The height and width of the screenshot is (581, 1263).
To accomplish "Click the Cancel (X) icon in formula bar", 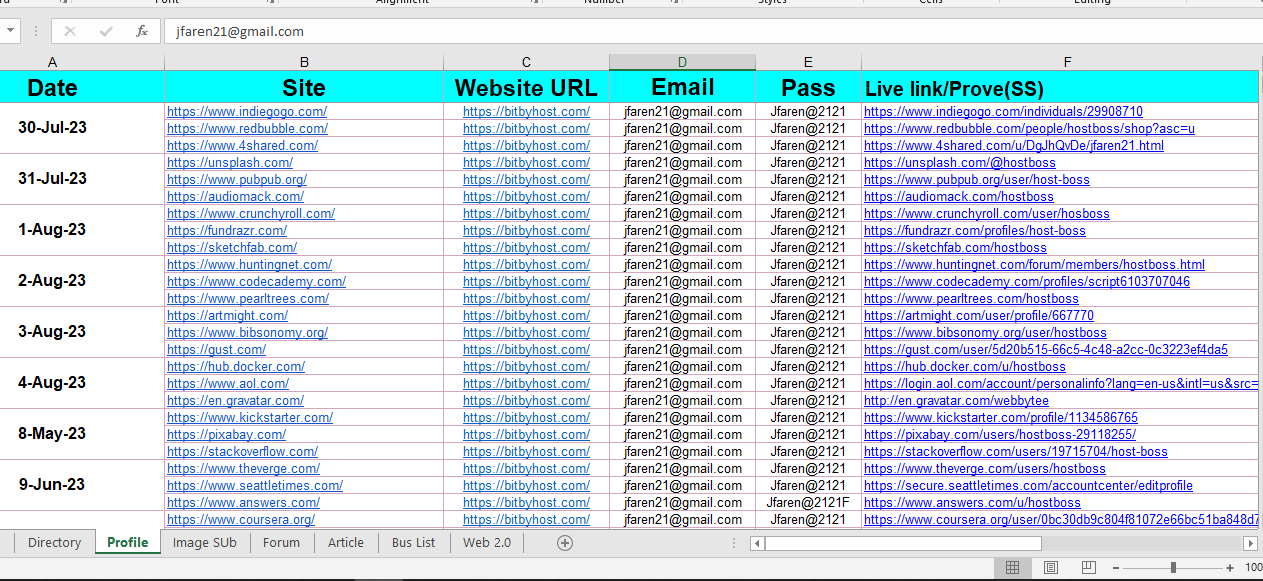I will point(70,31).
